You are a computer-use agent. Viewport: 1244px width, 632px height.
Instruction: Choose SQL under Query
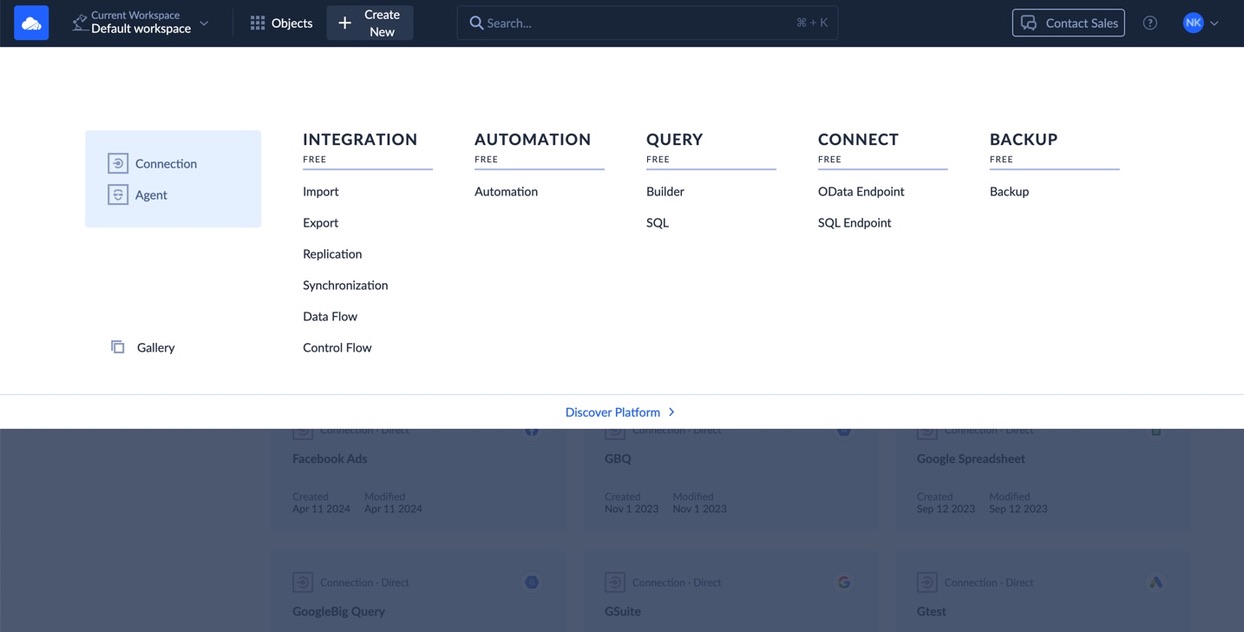pos(657,223)
